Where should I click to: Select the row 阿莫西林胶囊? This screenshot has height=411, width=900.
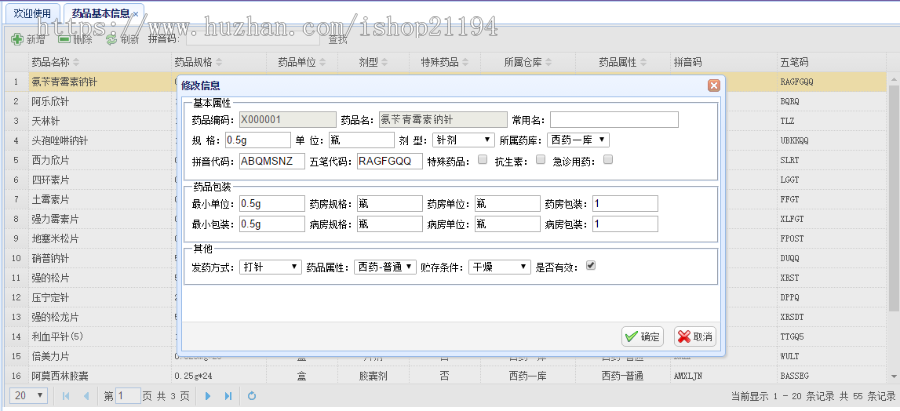tap(447, 376)
